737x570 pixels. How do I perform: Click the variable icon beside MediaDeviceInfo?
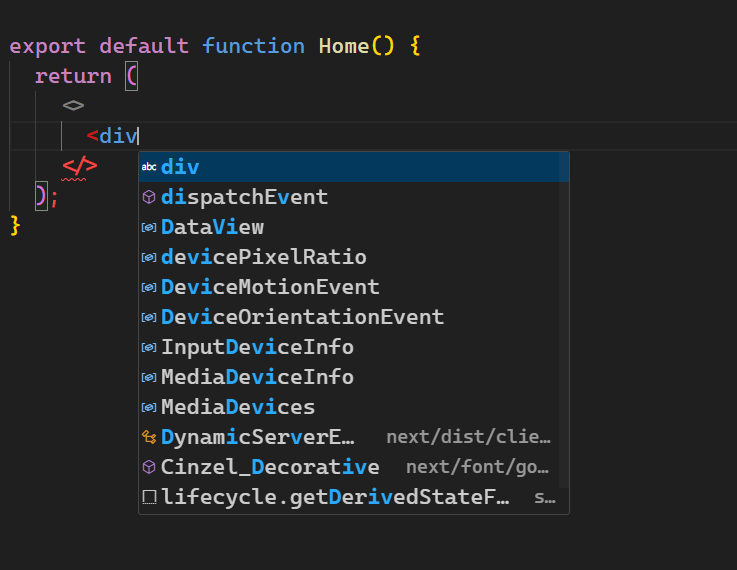(x=149, y=378)
